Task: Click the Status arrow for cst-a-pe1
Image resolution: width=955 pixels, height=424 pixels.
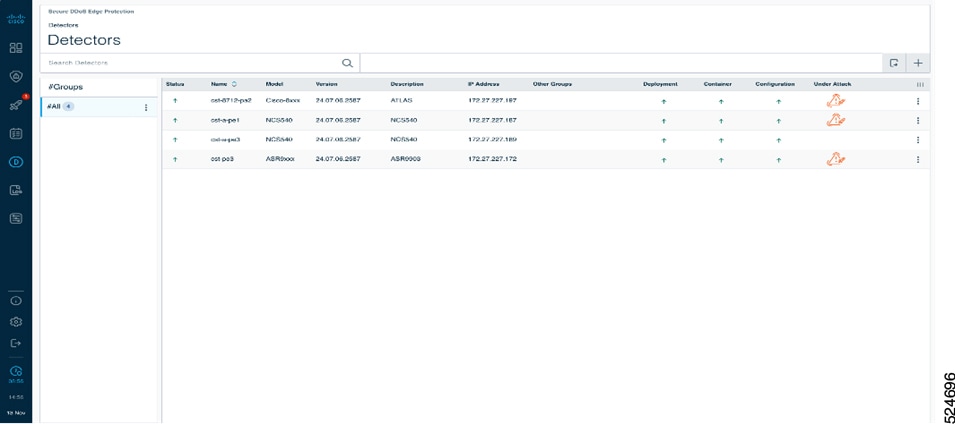Action: tap(175, 121)
